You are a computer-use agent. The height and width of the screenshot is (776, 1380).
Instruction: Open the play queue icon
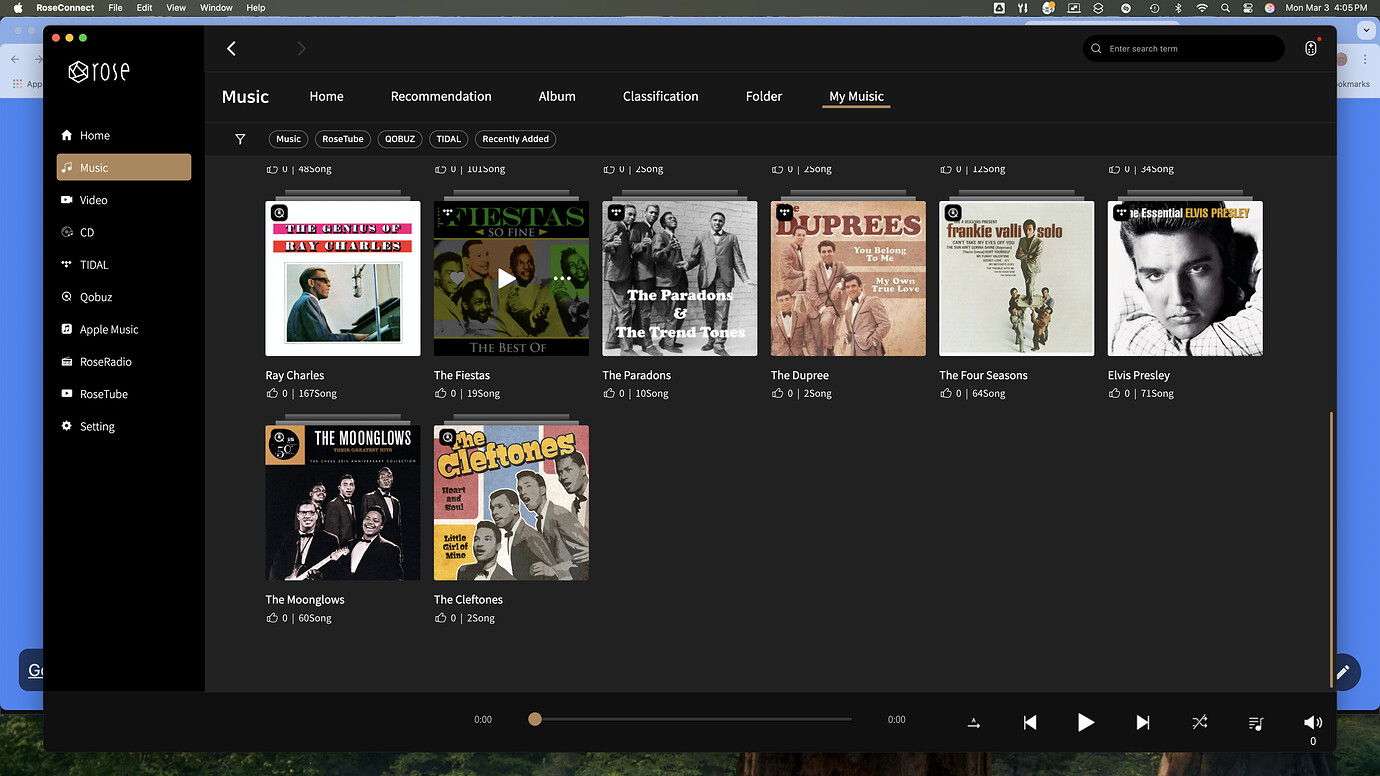click(1256, 723)
